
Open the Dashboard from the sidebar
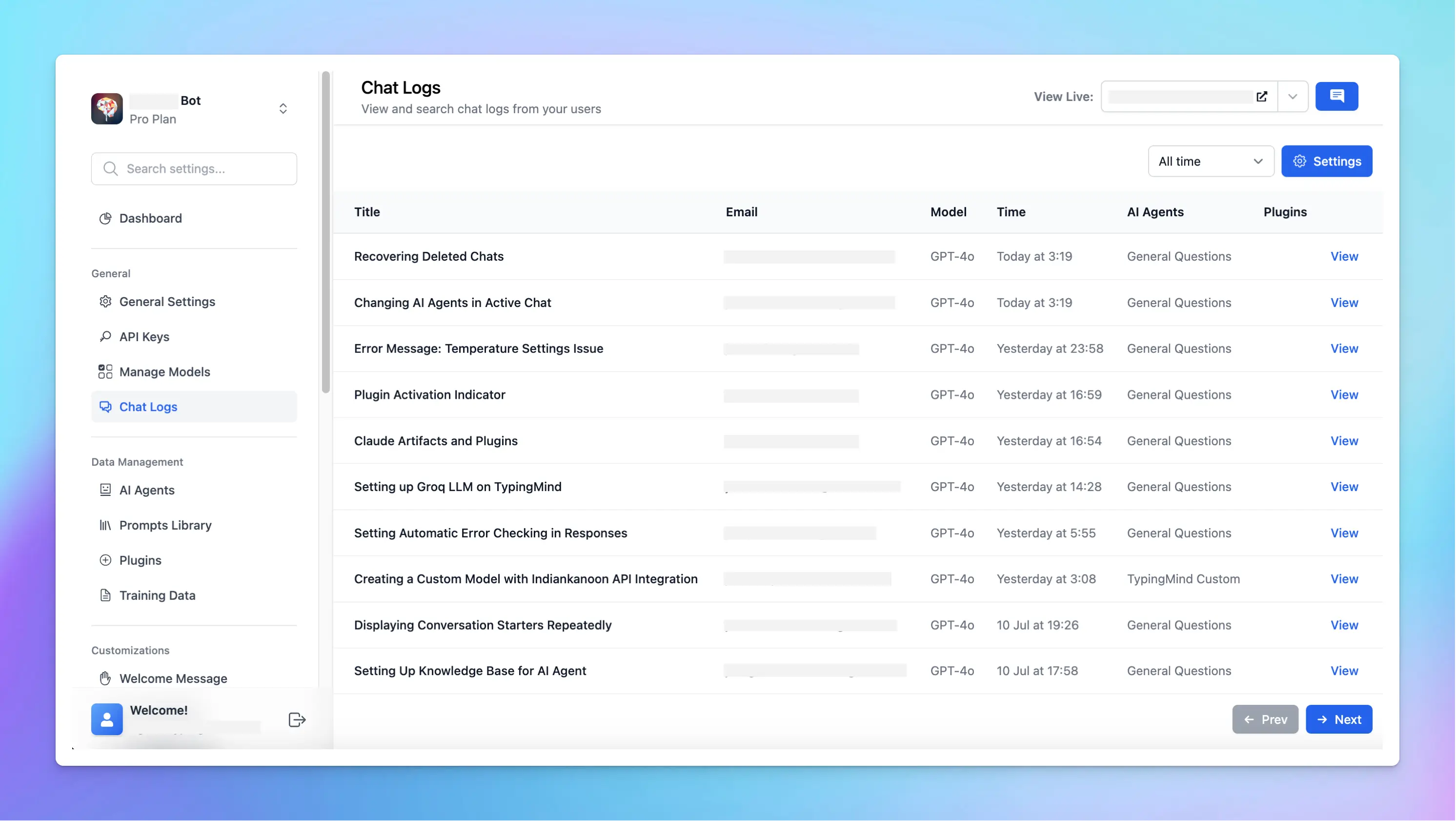[x=149, y=218]
